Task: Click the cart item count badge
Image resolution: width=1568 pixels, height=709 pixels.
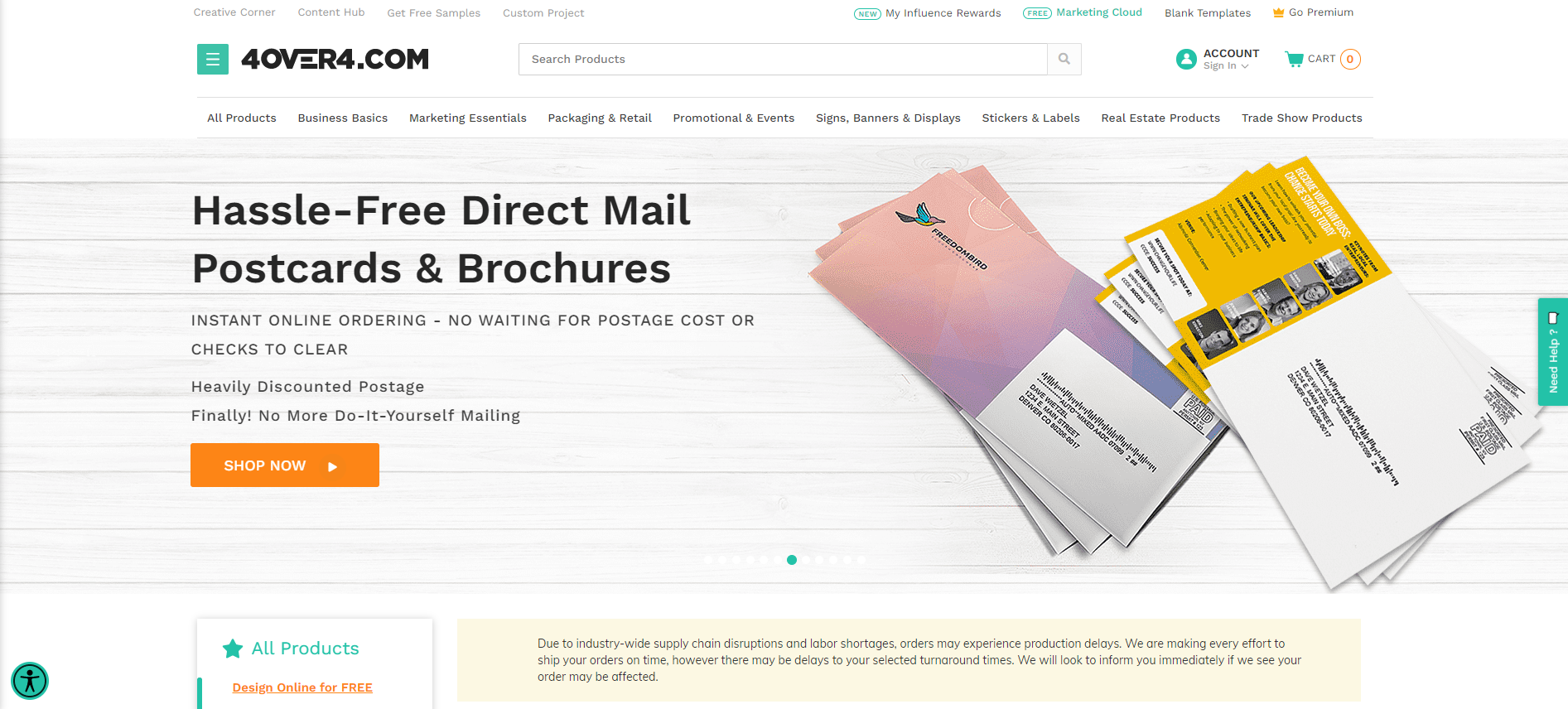Action: pos(1350,59)
